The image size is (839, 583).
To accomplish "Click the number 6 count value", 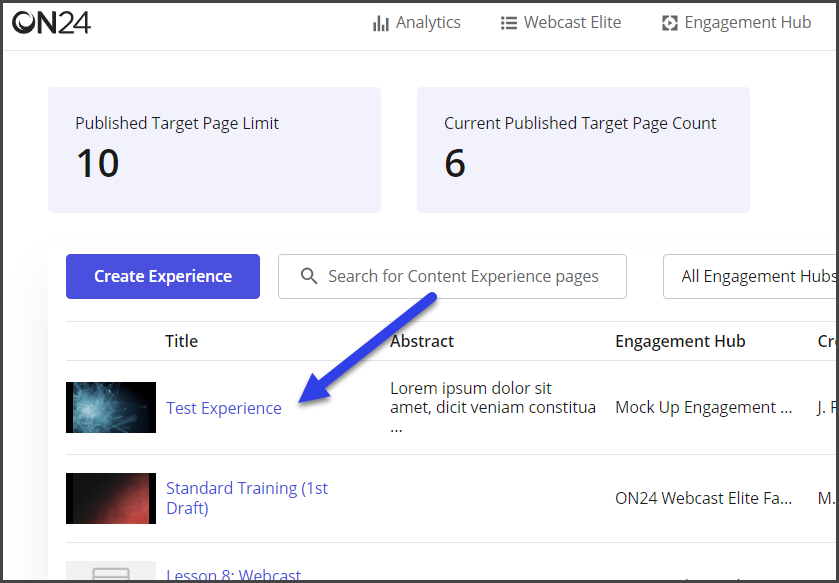I will point(455,163).
